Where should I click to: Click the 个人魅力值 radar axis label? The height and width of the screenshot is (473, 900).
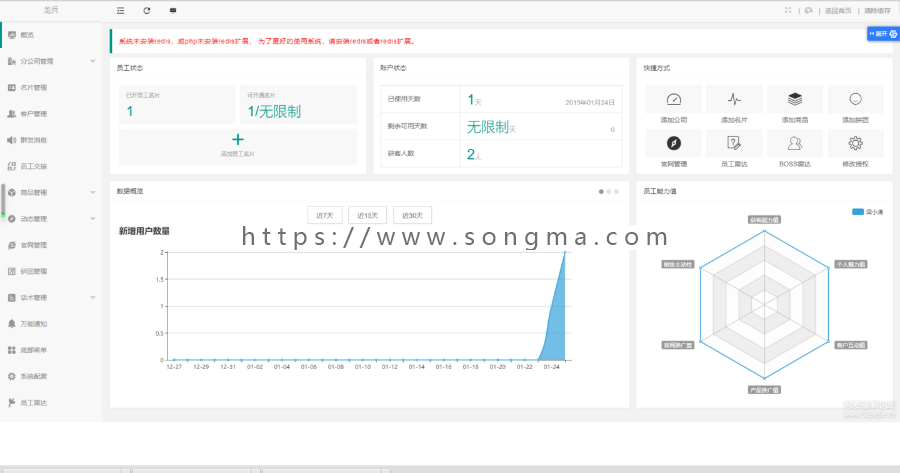pos(851,265)
